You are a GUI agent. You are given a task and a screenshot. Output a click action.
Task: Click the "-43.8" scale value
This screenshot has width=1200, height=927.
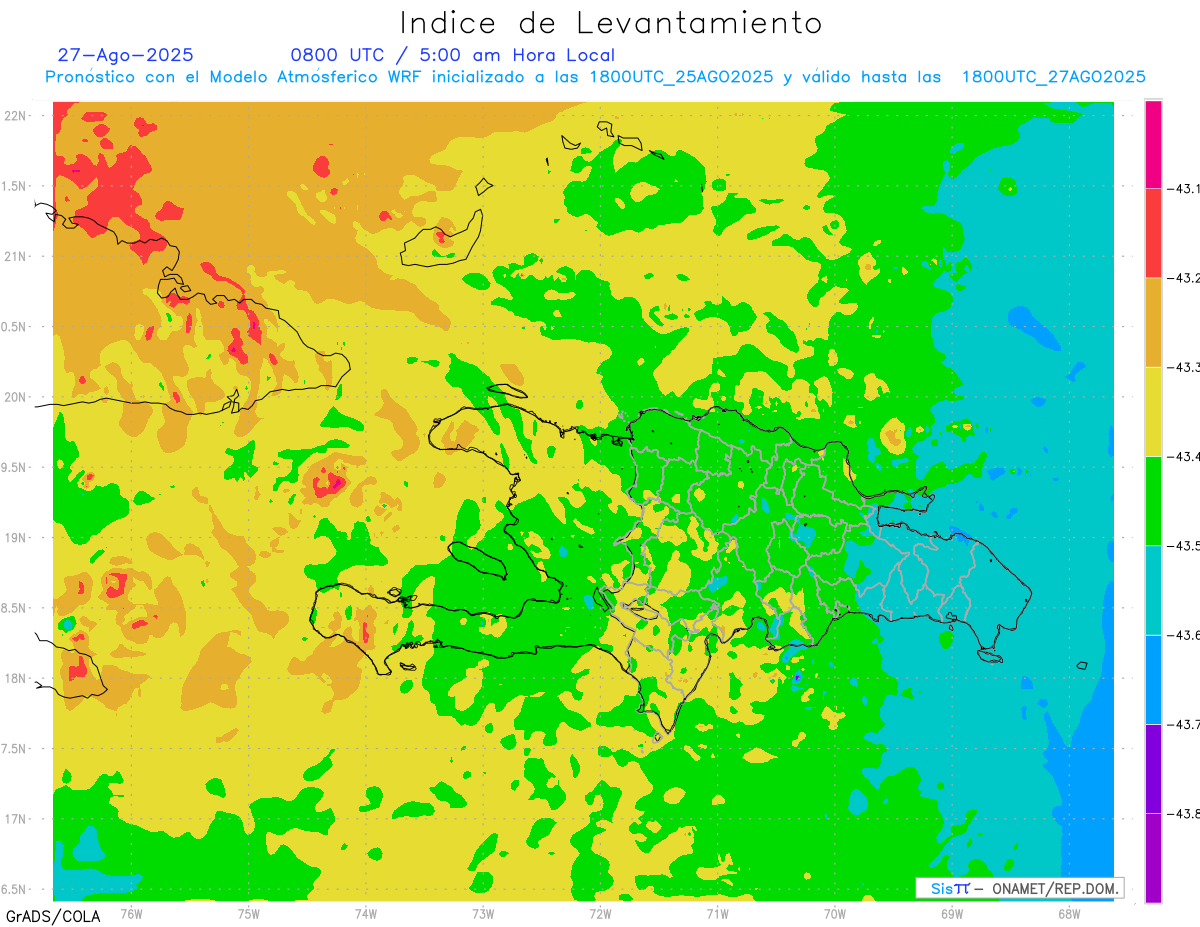pos(1184,813)
